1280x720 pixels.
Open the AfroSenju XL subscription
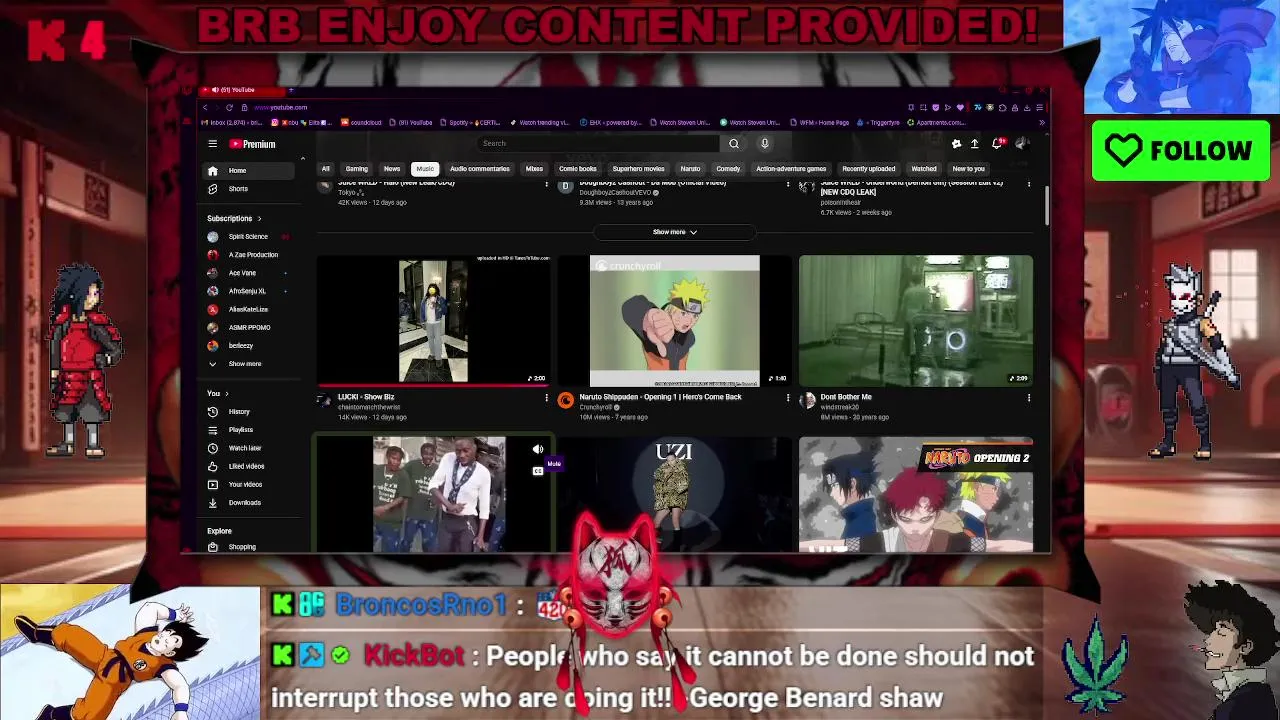point(247,291)
